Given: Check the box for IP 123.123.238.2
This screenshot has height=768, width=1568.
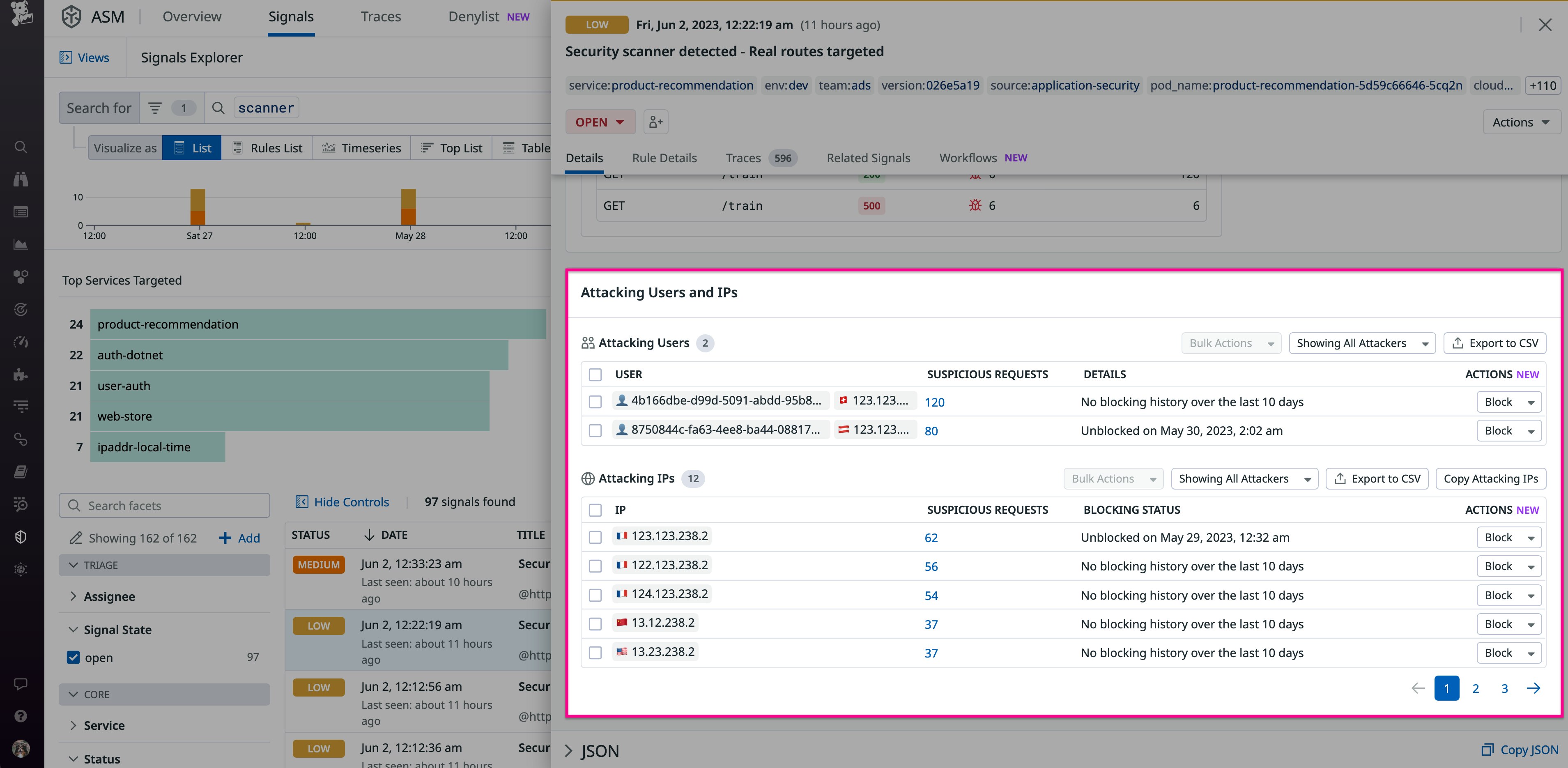Looking at the screenshot, I should coord(595,537).
